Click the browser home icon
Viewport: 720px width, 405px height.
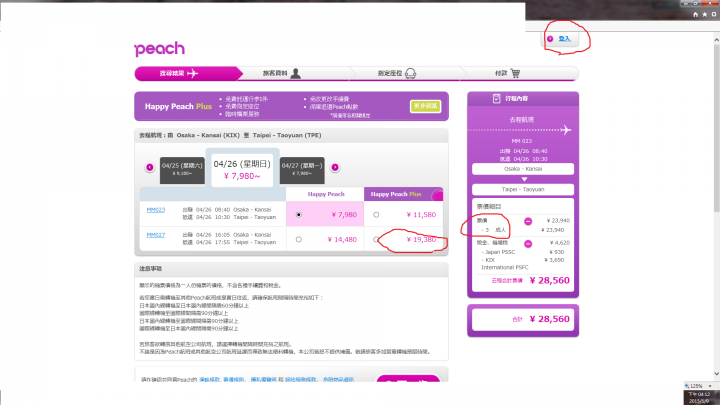tap(695, 15)
